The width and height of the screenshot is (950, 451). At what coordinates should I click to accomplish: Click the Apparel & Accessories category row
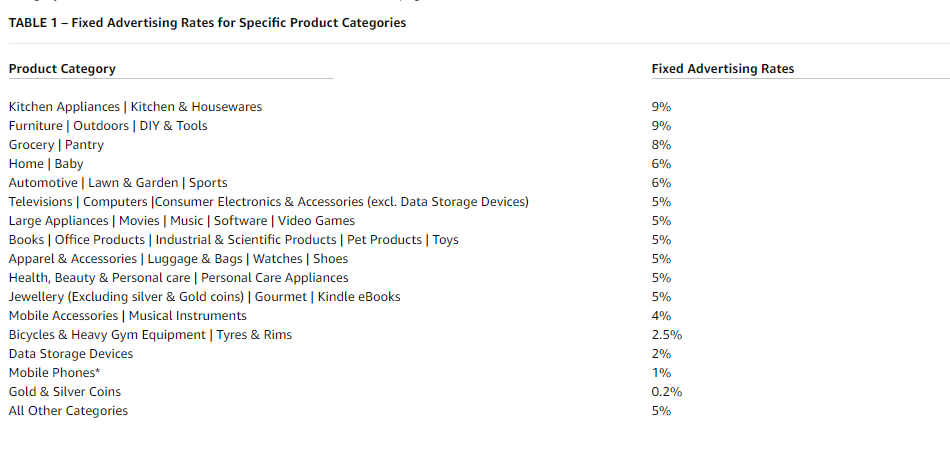pyautogui.click(x=178, y=259)
